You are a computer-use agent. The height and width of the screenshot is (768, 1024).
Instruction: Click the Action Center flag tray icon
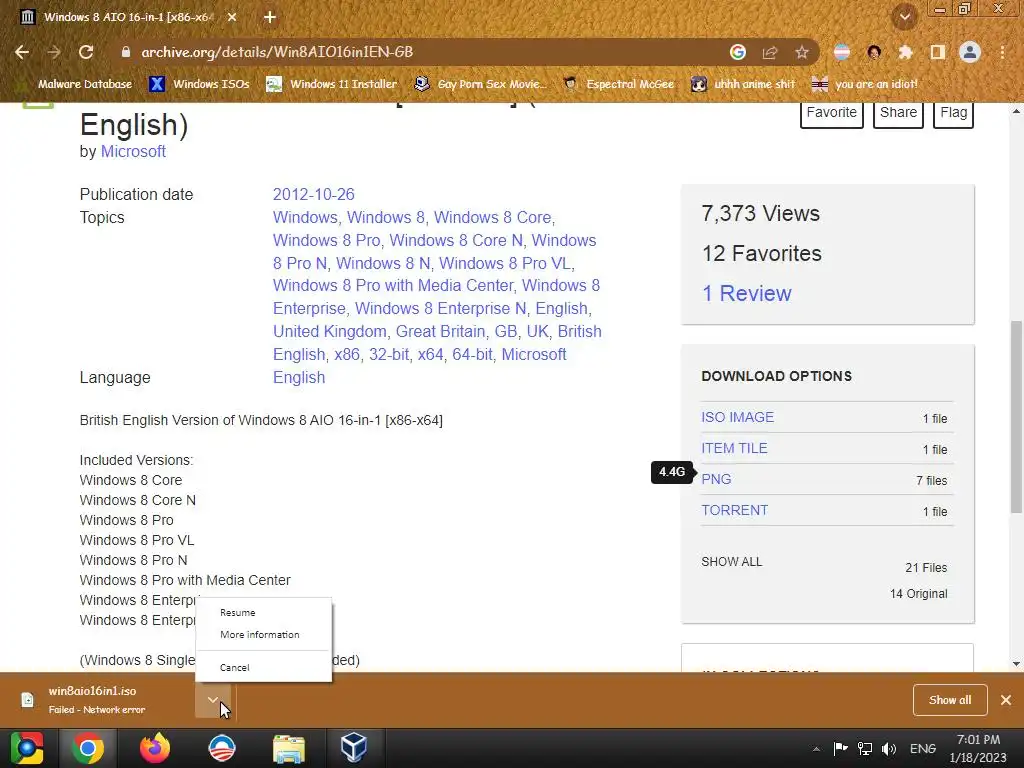click(x=840, y=749)
